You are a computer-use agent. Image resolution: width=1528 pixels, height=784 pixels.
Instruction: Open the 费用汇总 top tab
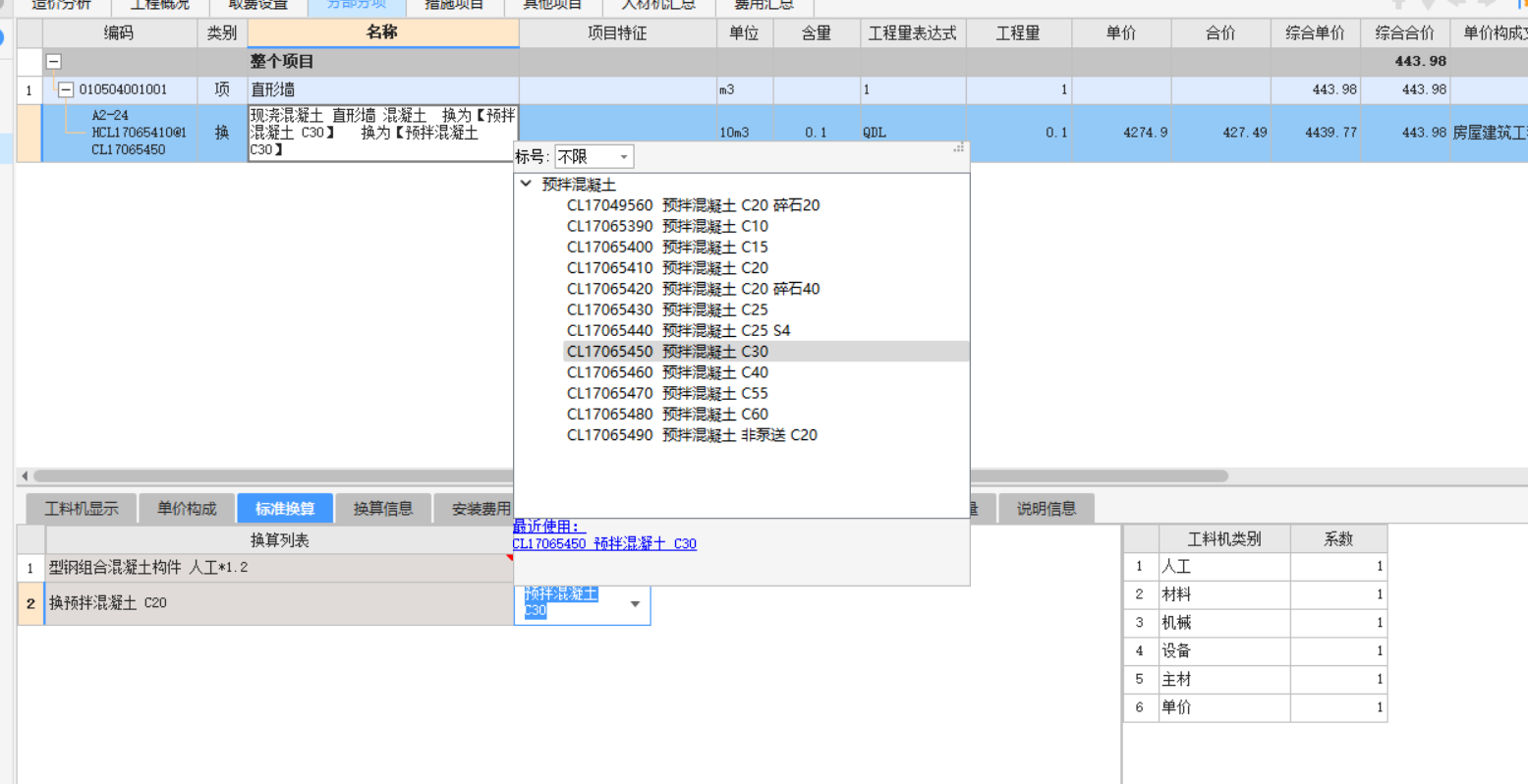tap(764, 6)
